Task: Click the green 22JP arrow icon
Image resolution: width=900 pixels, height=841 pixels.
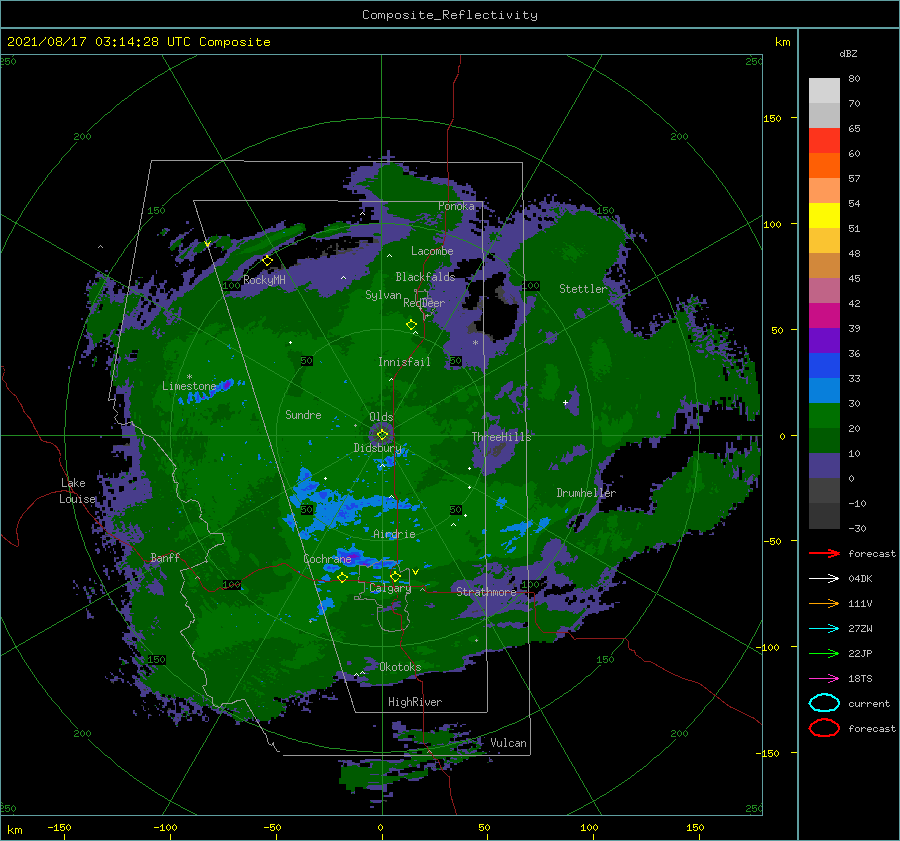Action: coord(824,653)
